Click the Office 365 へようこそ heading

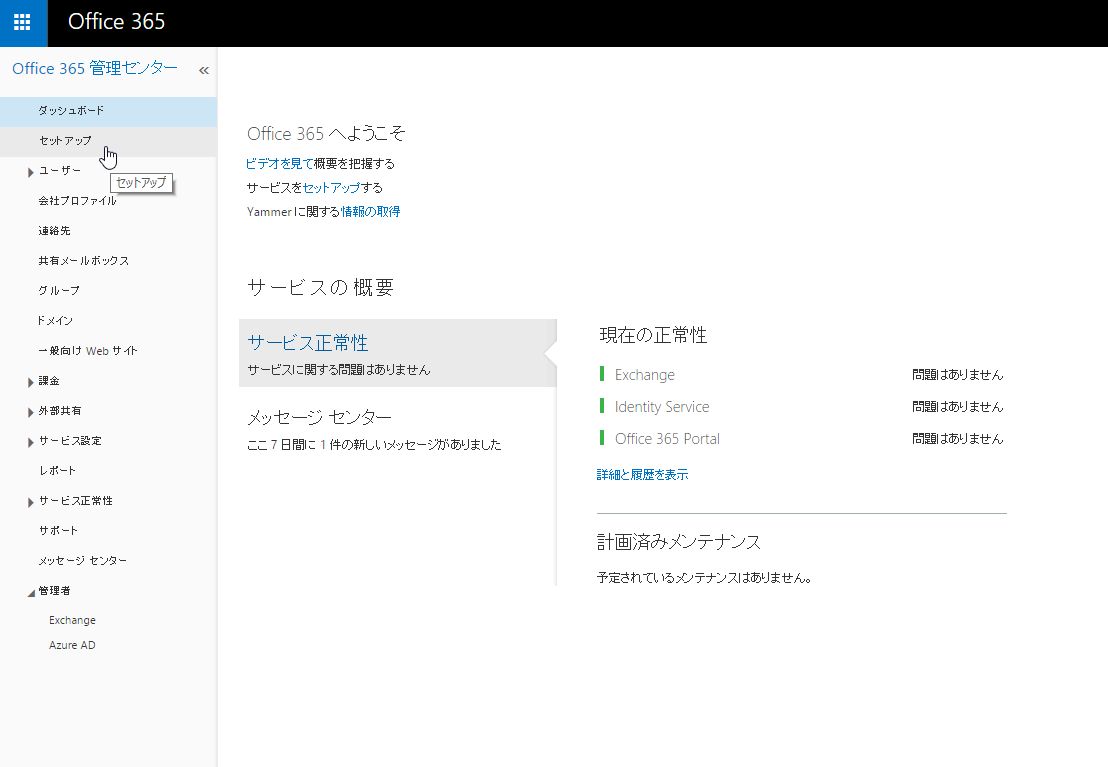[x=326, y=134]
